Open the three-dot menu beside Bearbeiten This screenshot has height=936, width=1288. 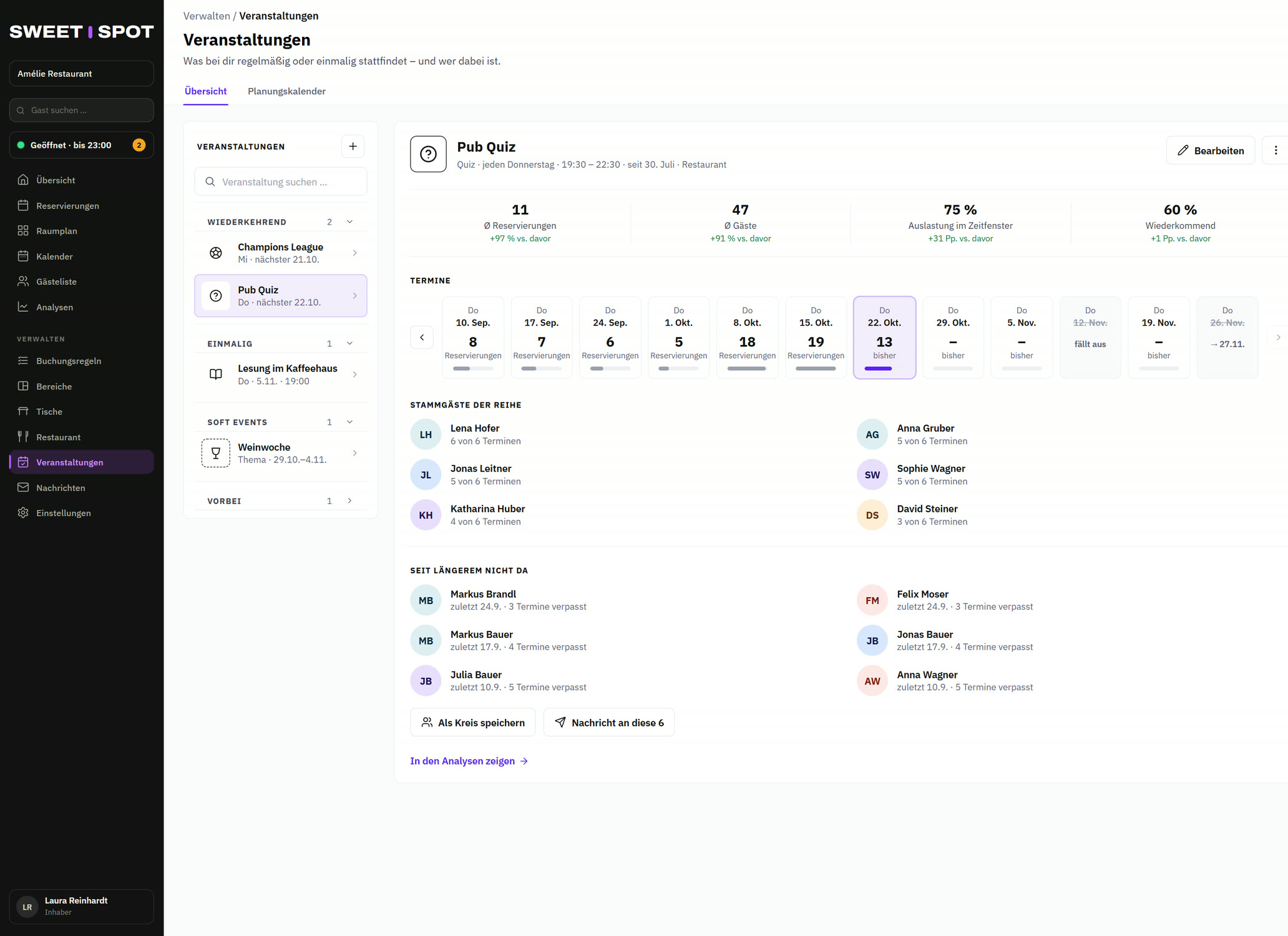1276,150
